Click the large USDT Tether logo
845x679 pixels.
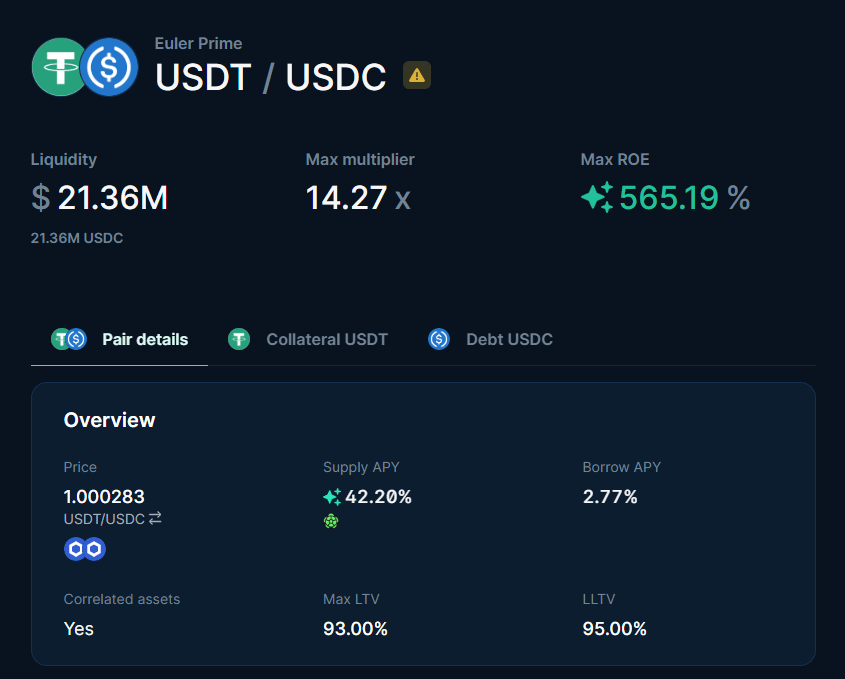click(x=58, y=67)
